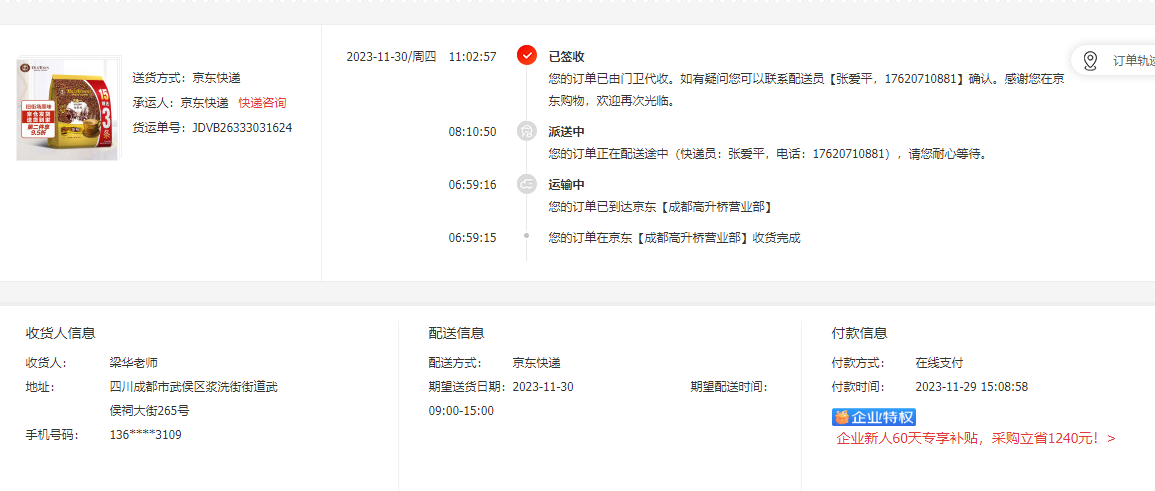Viewport: 1155px width, 491px height.
Task: Click the 收货人信息 section heading
Action: 60,333
